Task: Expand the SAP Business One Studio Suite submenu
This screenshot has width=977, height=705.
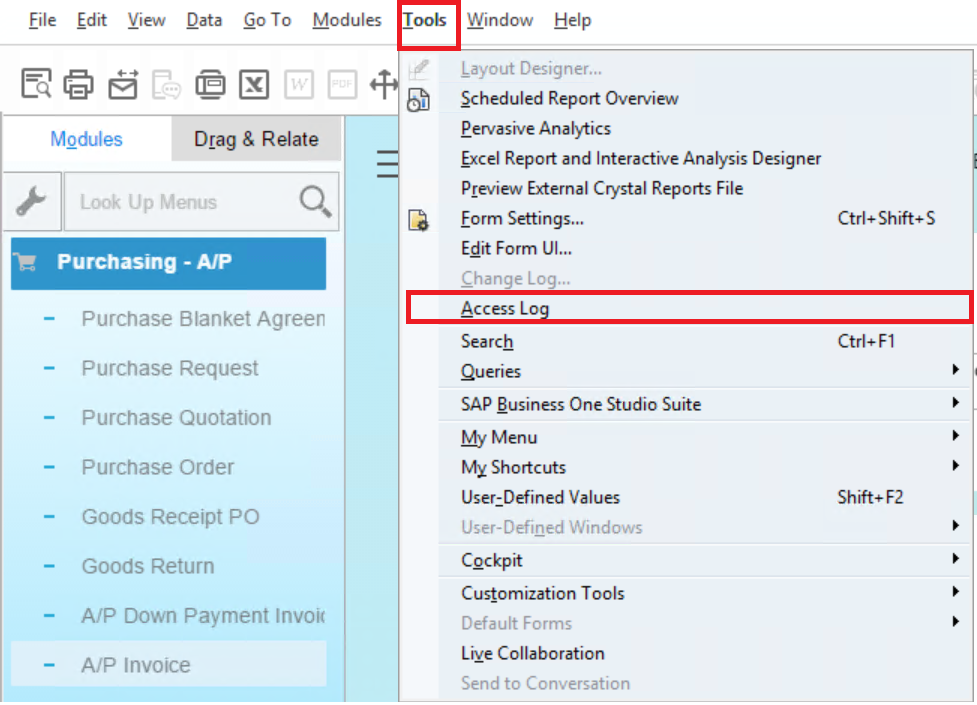Action: [580, 404]
